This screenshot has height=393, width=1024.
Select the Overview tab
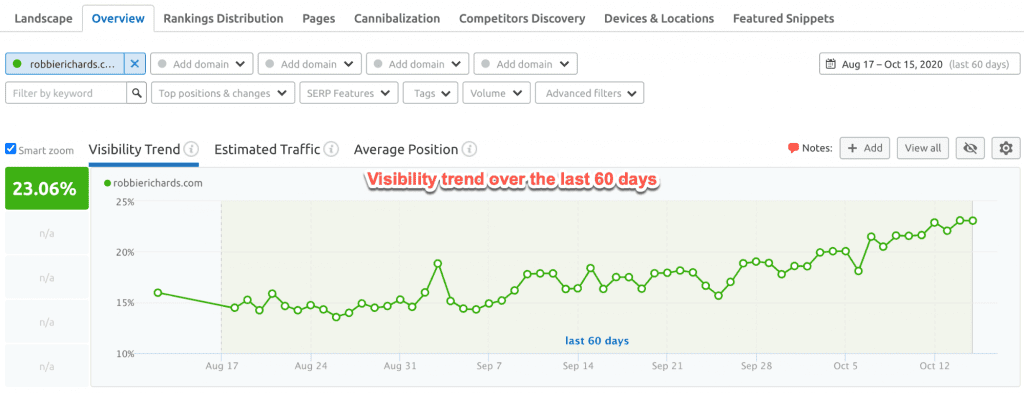pos(118,18)
